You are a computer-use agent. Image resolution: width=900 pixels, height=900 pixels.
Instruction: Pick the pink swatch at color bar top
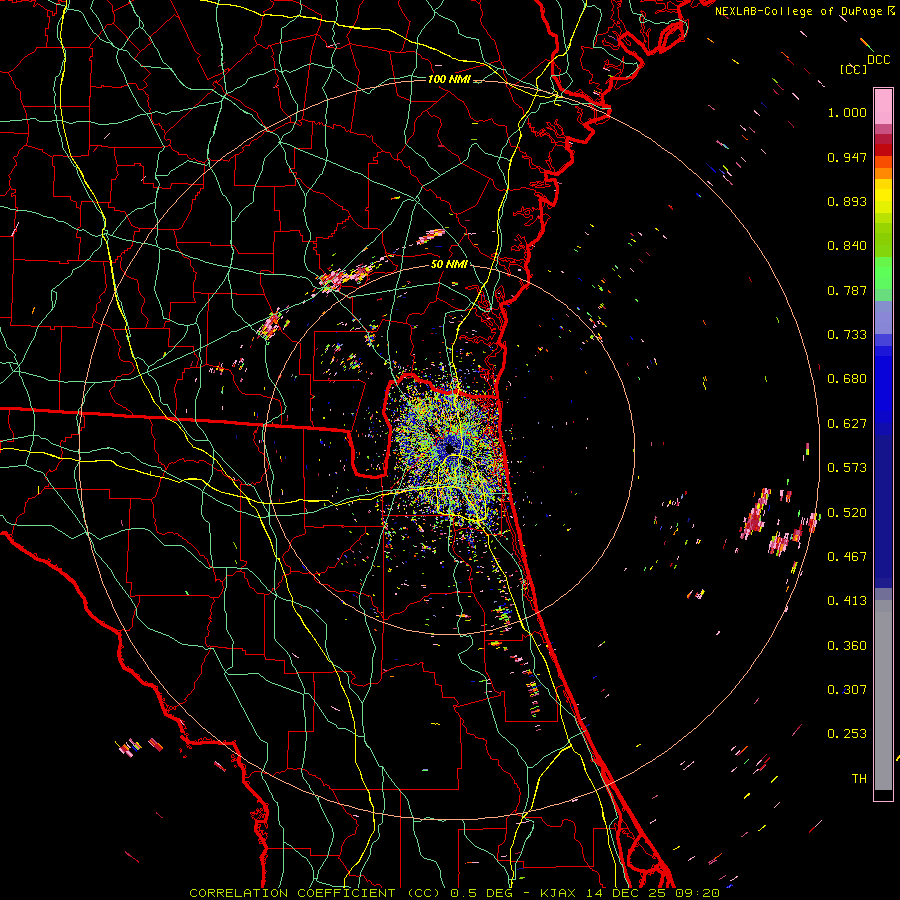(x=883, y=107)
